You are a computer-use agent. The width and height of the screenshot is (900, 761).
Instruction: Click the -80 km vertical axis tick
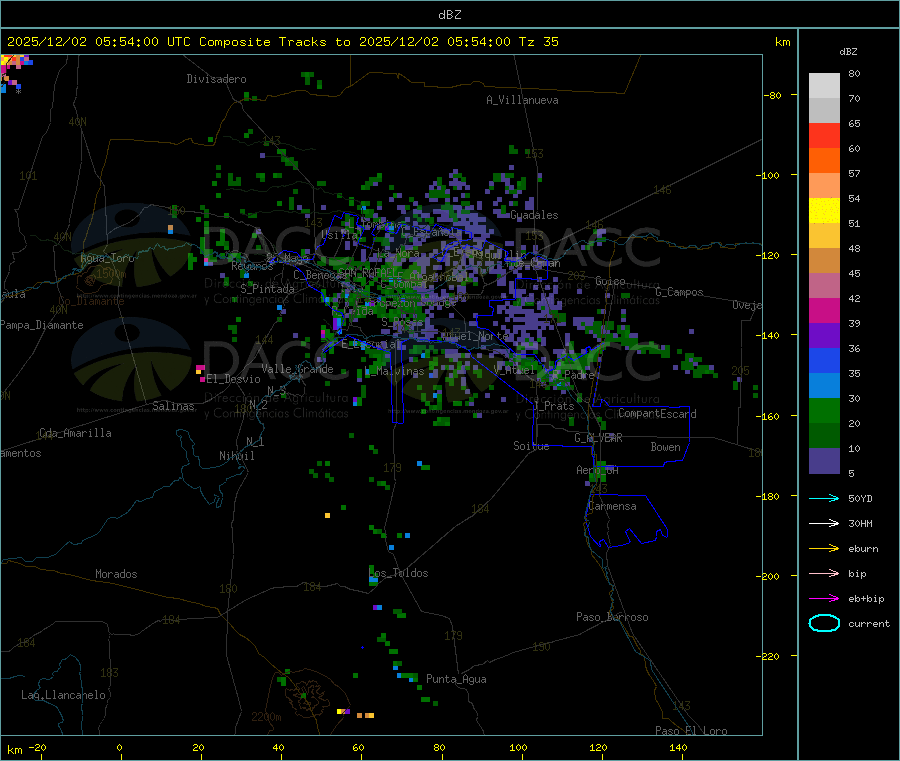coord(772,95)
